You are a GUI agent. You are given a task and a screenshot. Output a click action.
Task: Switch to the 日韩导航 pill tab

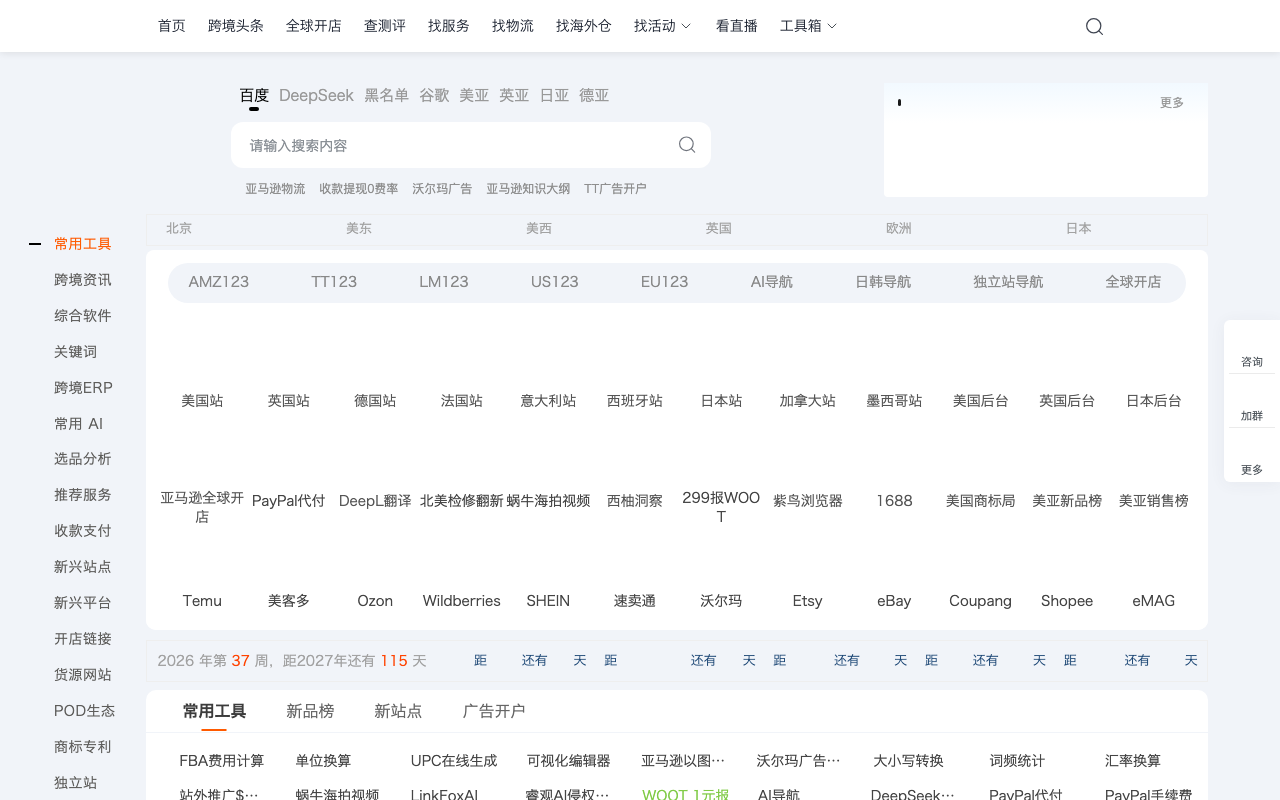(883, 282)
